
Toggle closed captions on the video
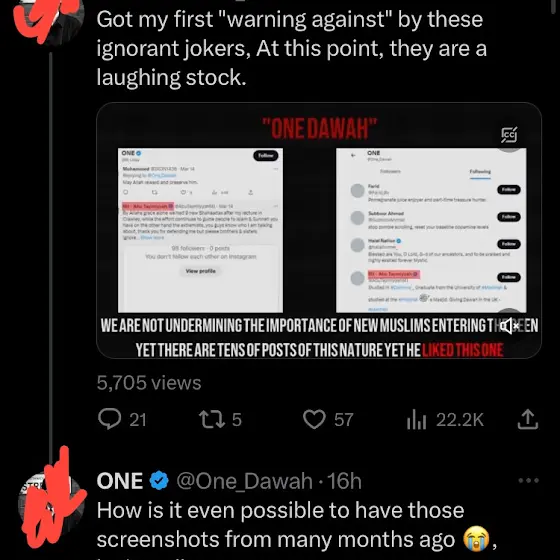pos(509,135)
